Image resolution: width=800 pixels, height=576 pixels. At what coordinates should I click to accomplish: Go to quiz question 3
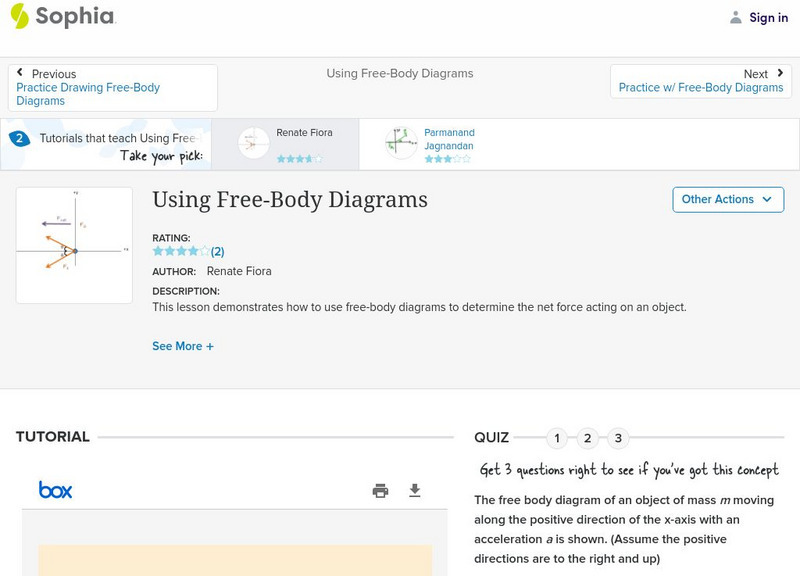[x=618, y=438]
